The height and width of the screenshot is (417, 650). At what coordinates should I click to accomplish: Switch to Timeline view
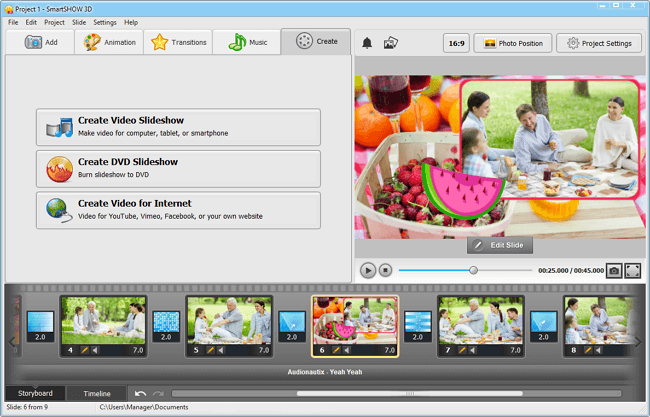click(97, 394)
